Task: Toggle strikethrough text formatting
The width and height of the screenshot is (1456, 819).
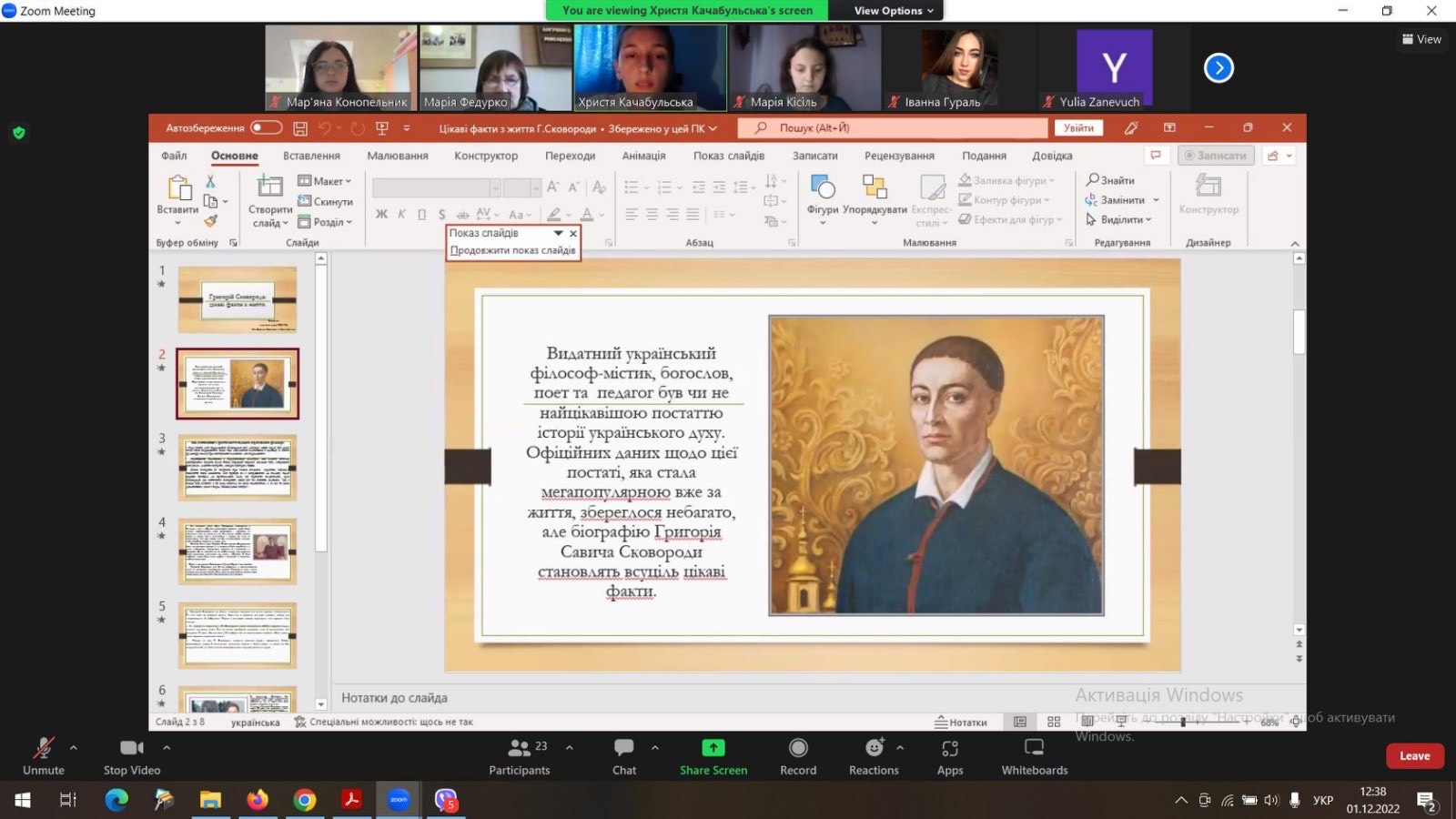Action: coord(462,215)
